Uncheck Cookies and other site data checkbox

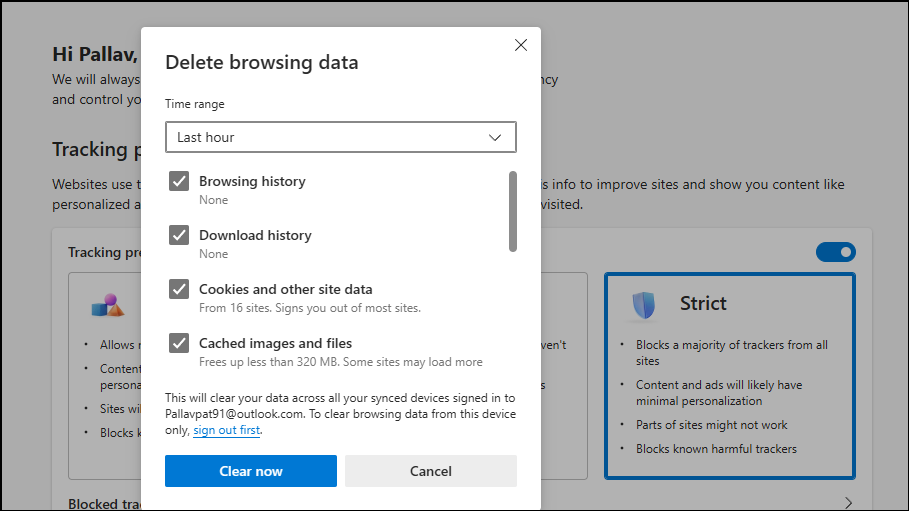click(179, 289)
